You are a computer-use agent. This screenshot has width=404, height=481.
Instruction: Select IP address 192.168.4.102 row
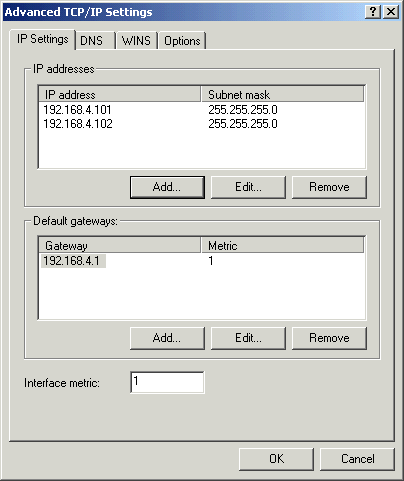pyautogui.click(x=202, y=124)
